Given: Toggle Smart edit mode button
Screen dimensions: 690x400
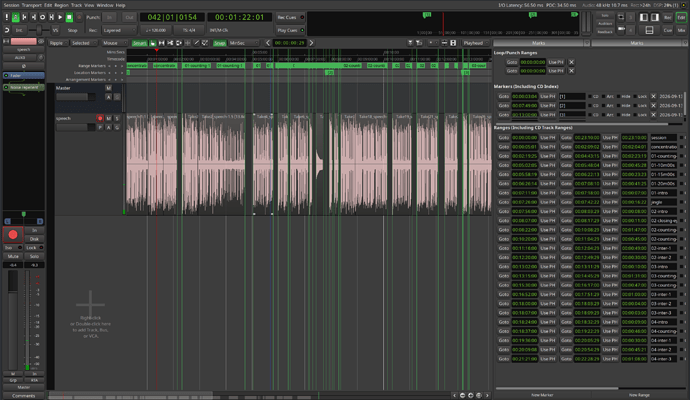Looking at the screenshot, I should point(139,43).
